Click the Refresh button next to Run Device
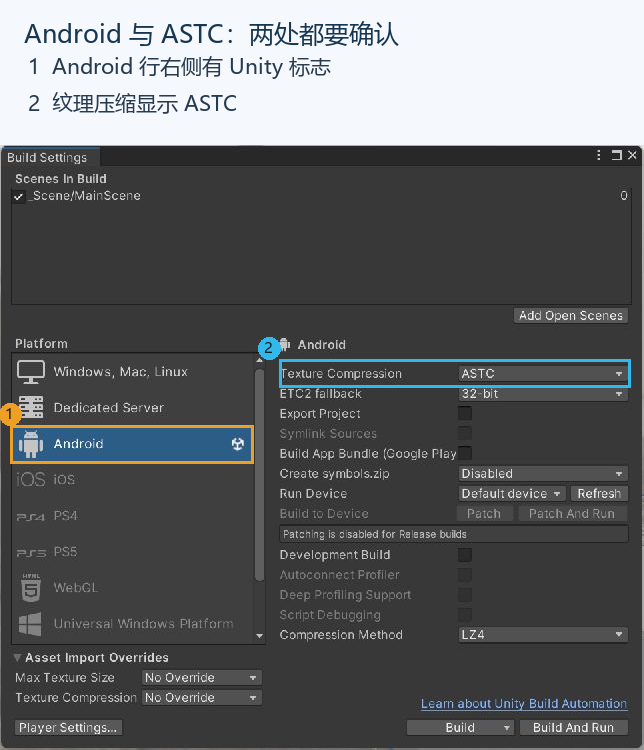The width and height of the screenshot is (644, 750). [599, 494]
